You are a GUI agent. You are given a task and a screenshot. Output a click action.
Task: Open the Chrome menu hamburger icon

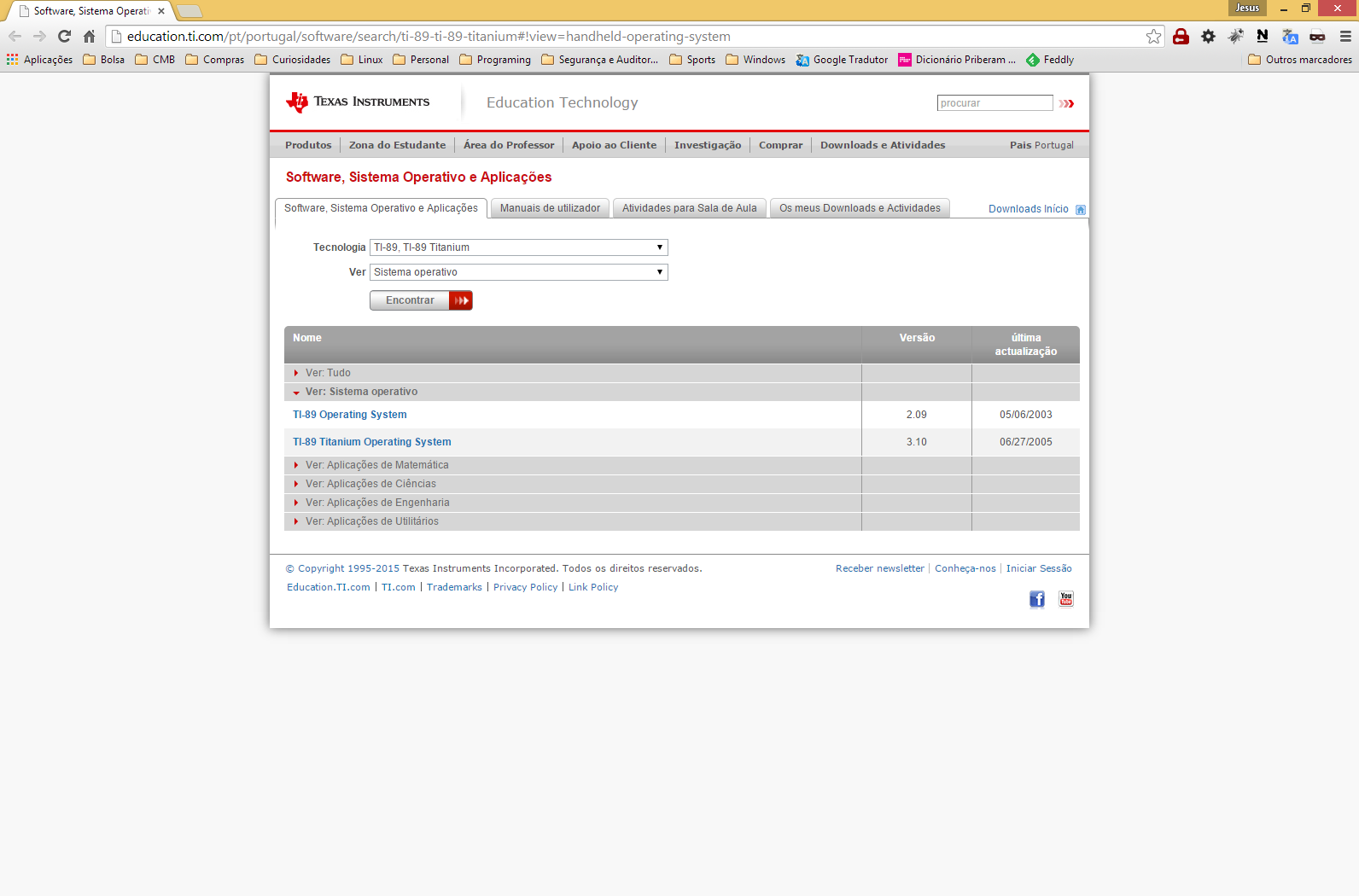(1345, 36)
